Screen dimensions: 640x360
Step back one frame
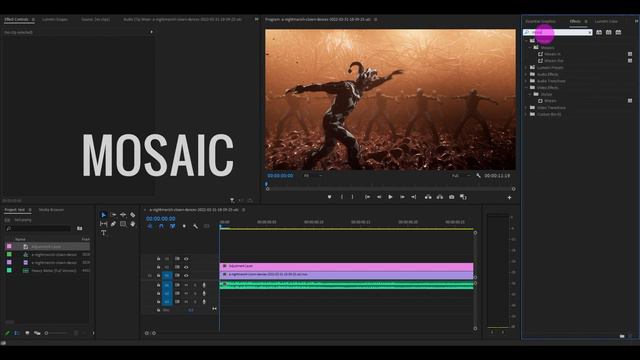coord(379,197)
